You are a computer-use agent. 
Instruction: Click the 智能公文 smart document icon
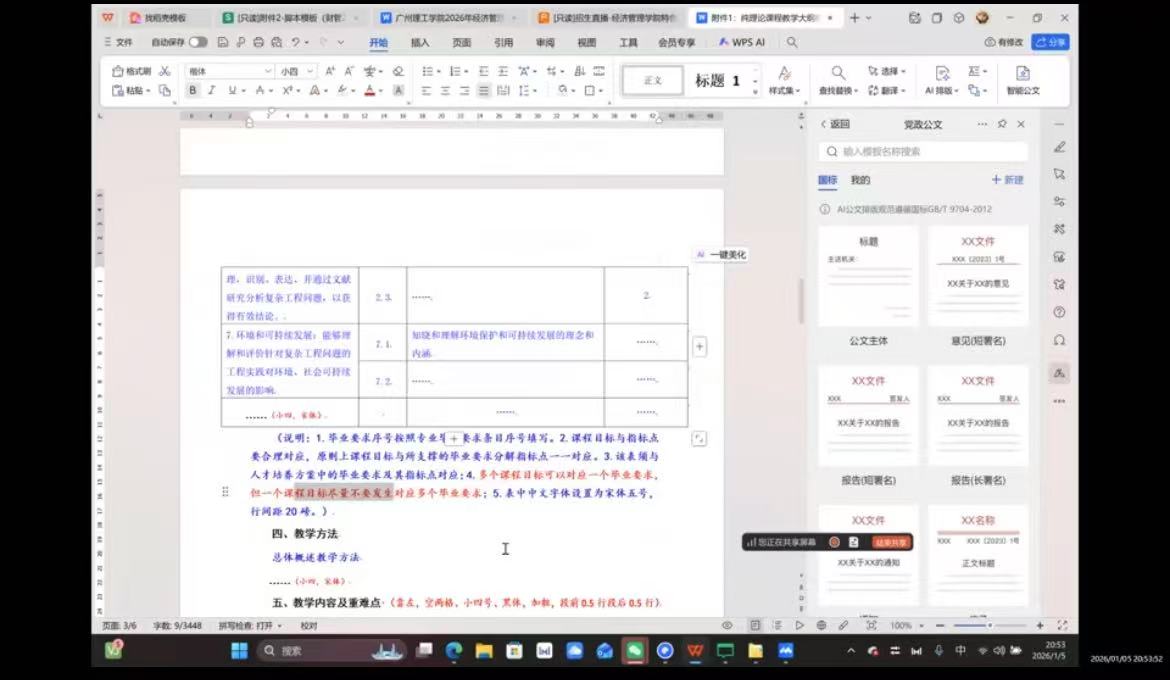click(x=1022, y=80)
